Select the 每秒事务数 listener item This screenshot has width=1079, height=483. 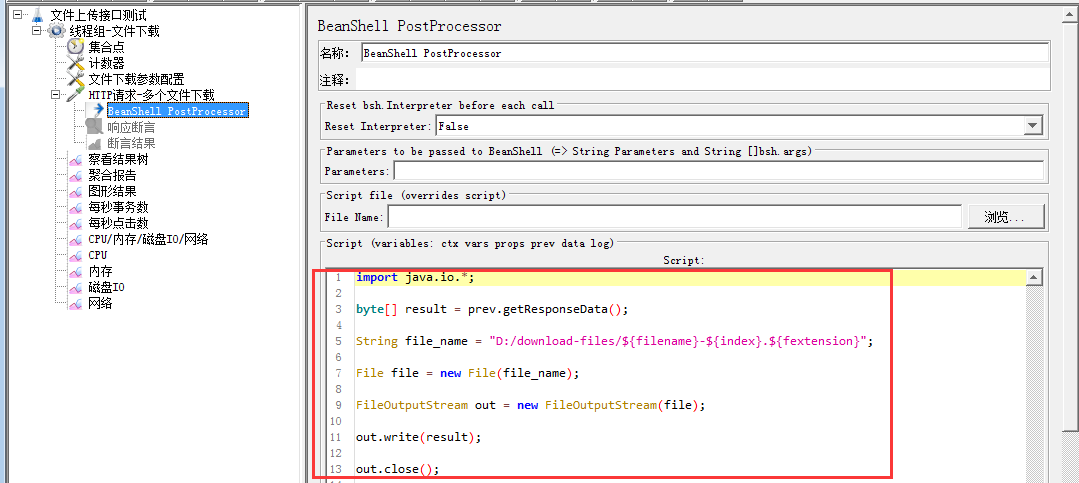click(112, 207)
